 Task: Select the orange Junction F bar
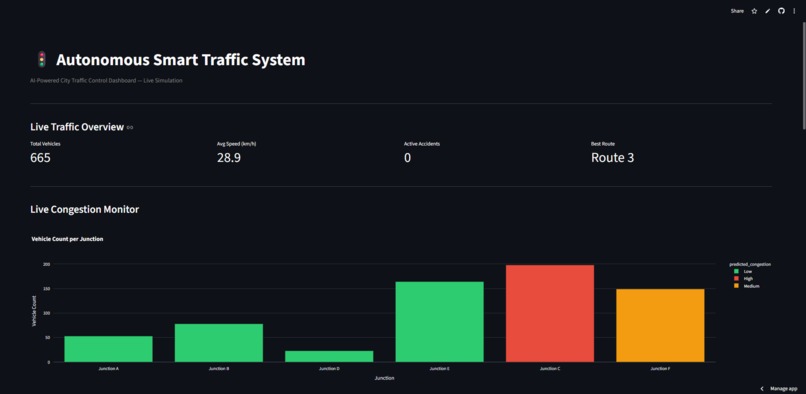660,326
